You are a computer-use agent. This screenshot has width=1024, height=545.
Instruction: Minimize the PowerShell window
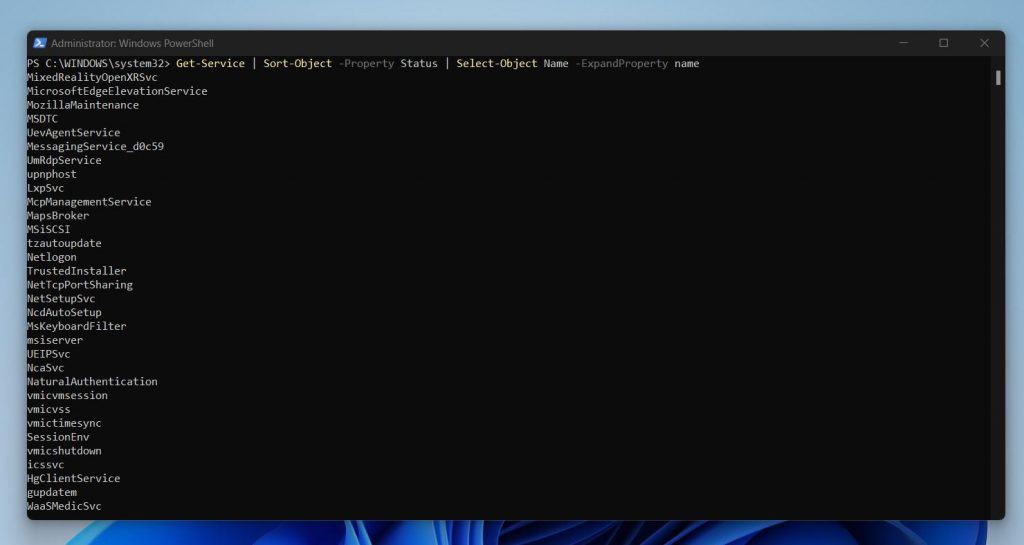903,43
